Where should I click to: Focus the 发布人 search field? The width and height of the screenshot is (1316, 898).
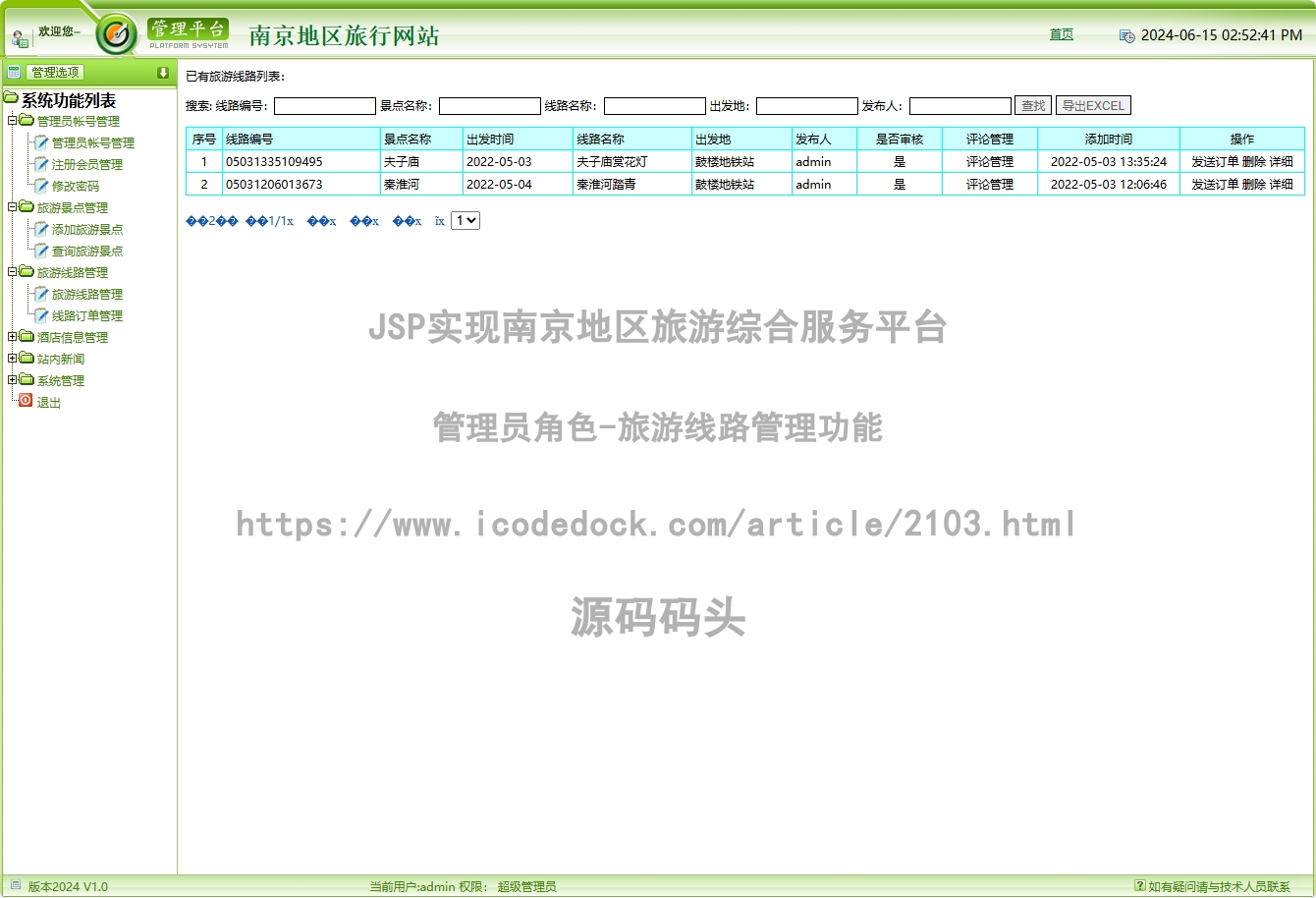[x=960, y=105]
